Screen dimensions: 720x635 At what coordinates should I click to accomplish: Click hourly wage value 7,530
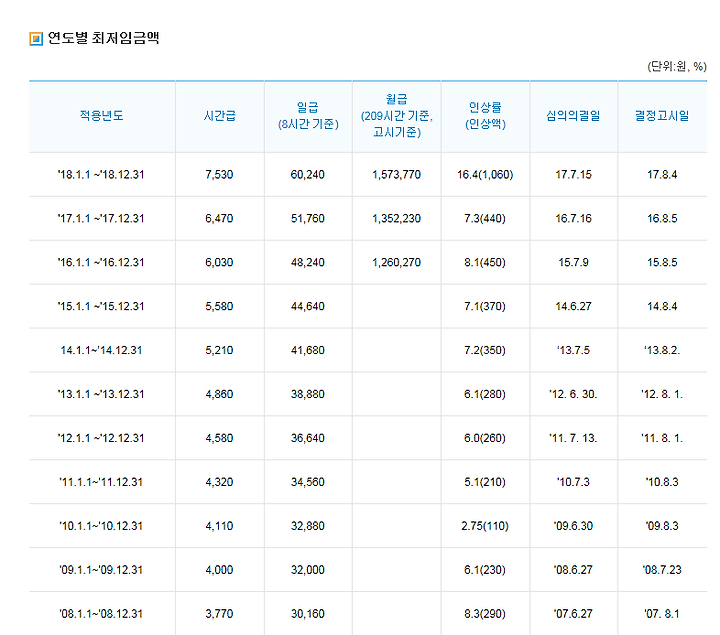point(219,175)
